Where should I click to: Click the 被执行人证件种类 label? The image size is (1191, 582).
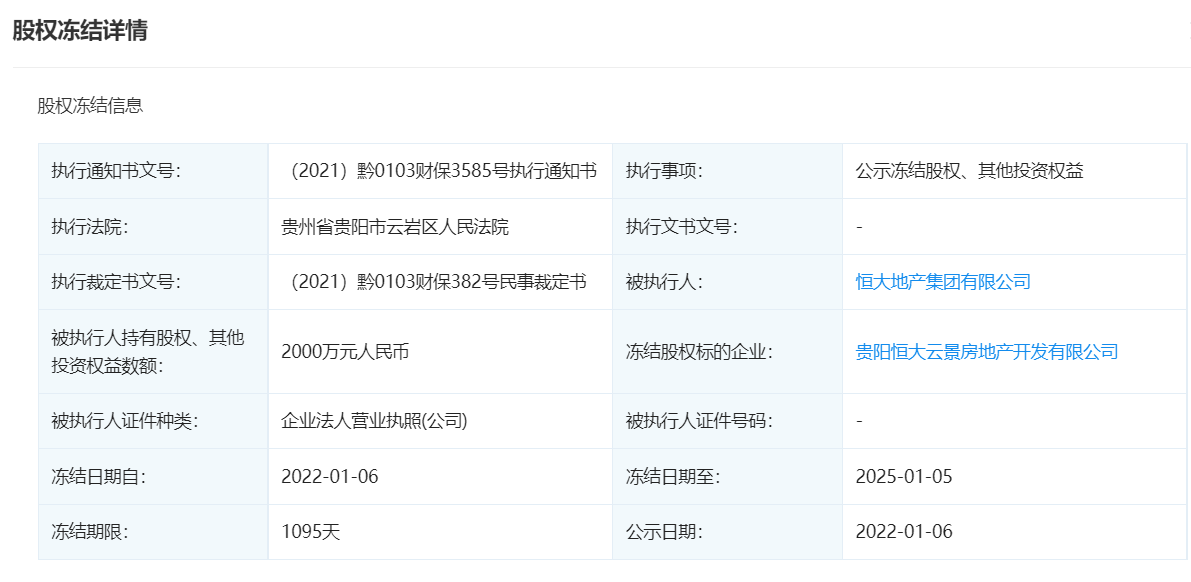click(x=125, y=421)
